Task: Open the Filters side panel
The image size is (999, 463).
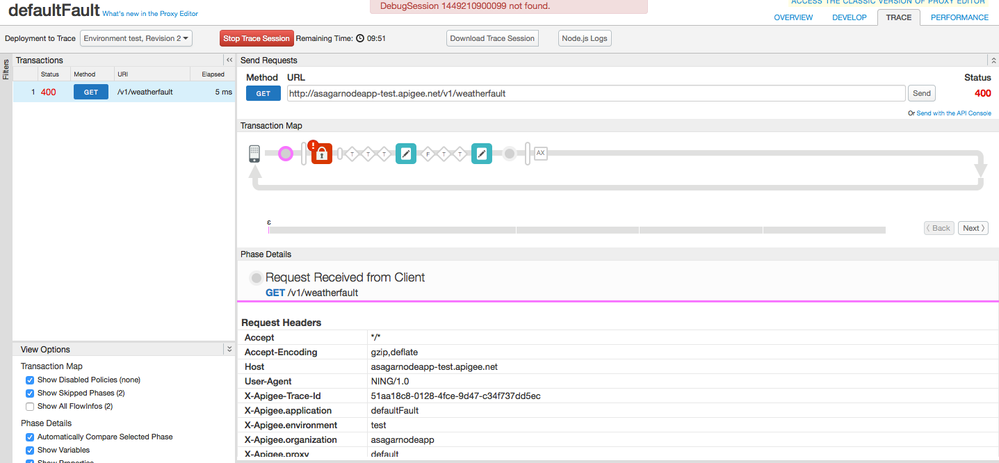Action: click(6, 69)
